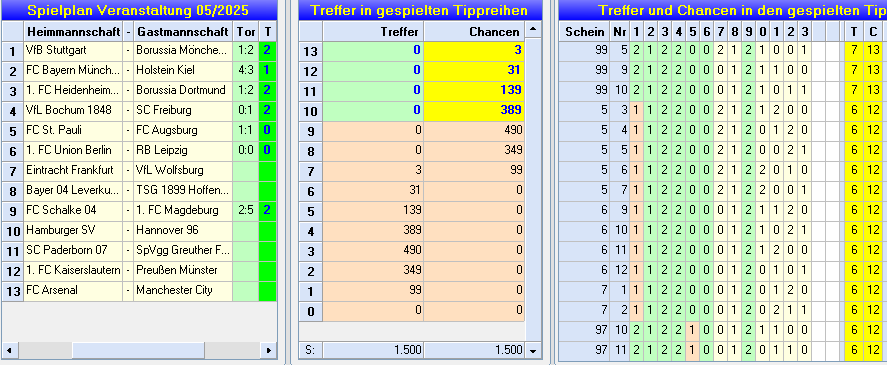
Task: Click the Borussia Dortmund guest team cell
Action: click(183, 91)
